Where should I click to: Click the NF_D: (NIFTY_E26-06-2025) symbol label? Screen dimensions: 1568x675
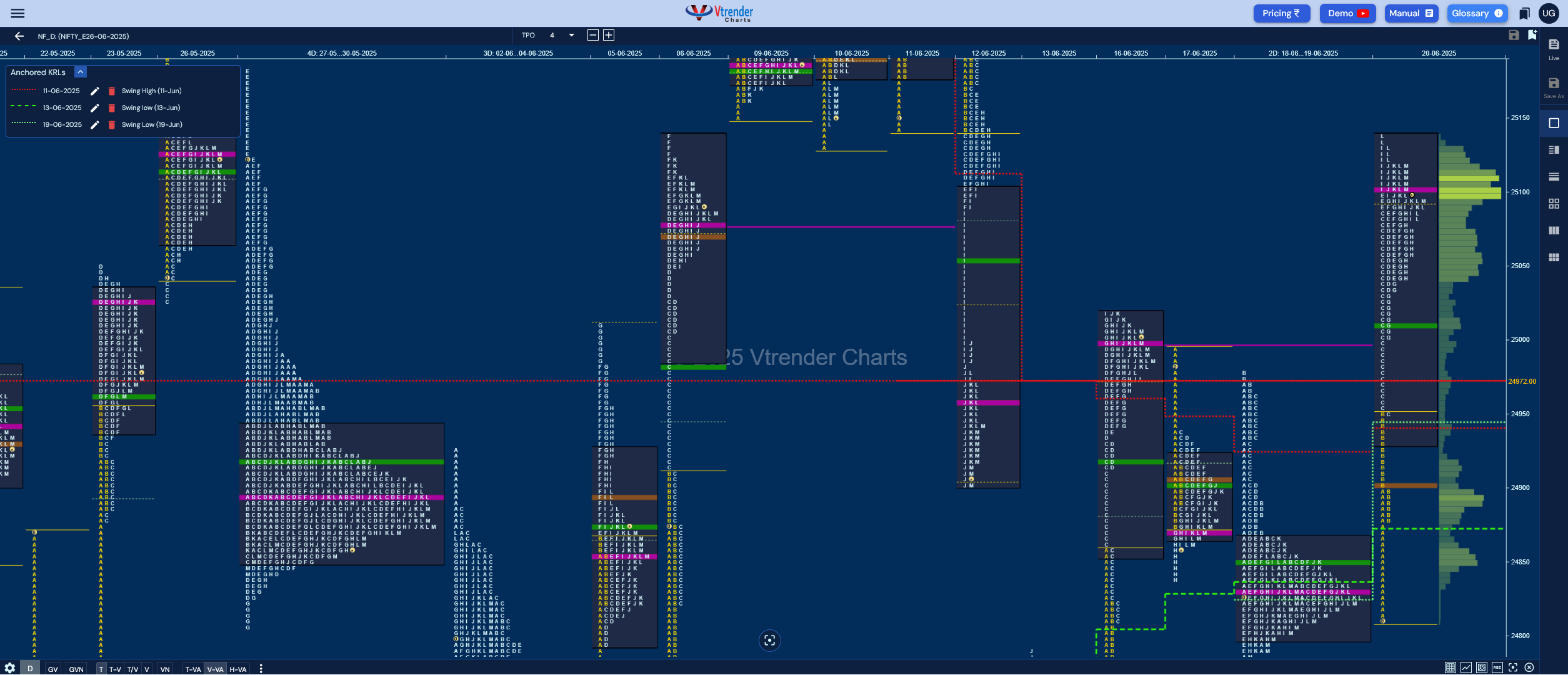pyautogui.click(x=83, y=36)
